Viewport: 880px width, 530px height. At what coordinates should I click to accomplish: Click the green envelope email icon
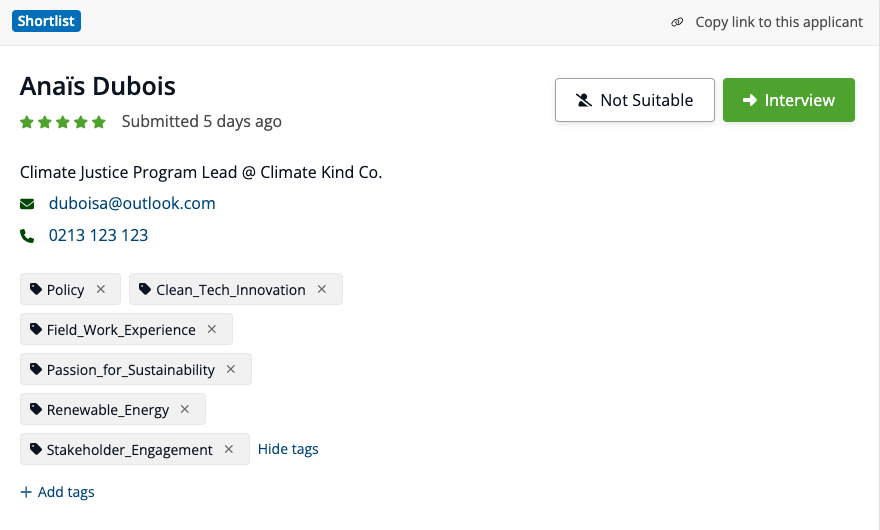point(27,204)
